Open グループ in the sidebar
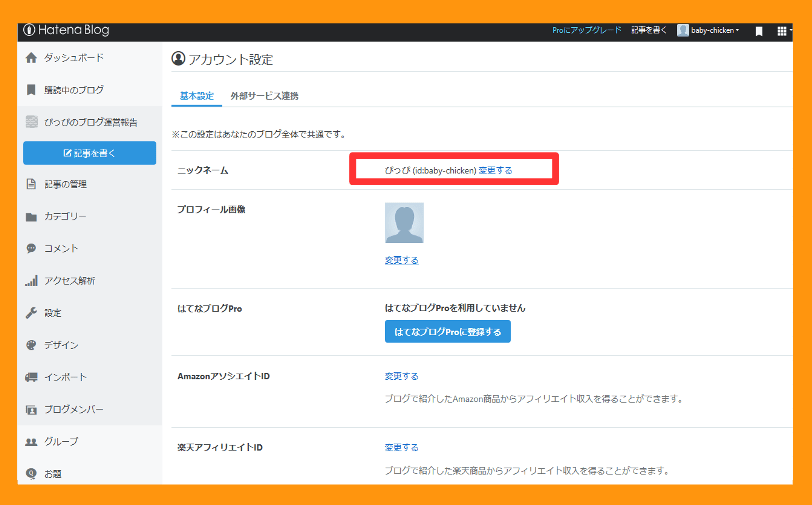Screen dimensions: 812x505 61,441
